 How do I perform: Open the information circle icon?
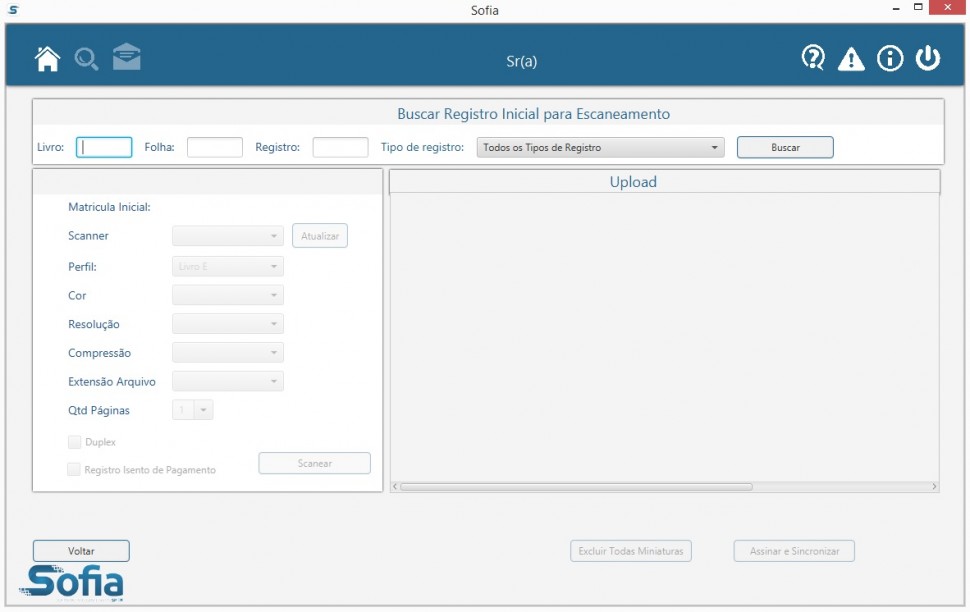pos(890,59)
